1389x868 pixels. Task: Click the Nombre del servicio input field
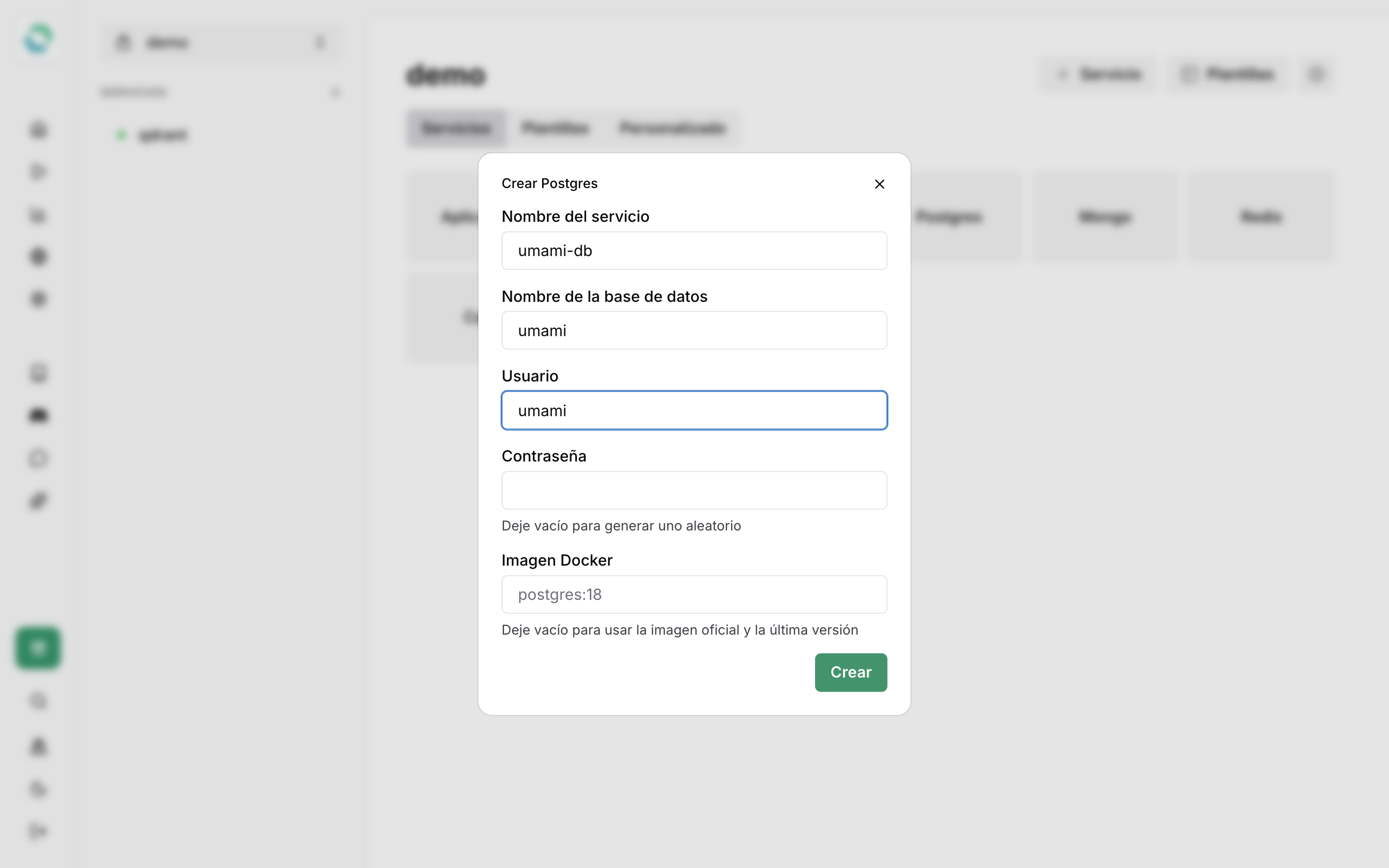[694, 251]
